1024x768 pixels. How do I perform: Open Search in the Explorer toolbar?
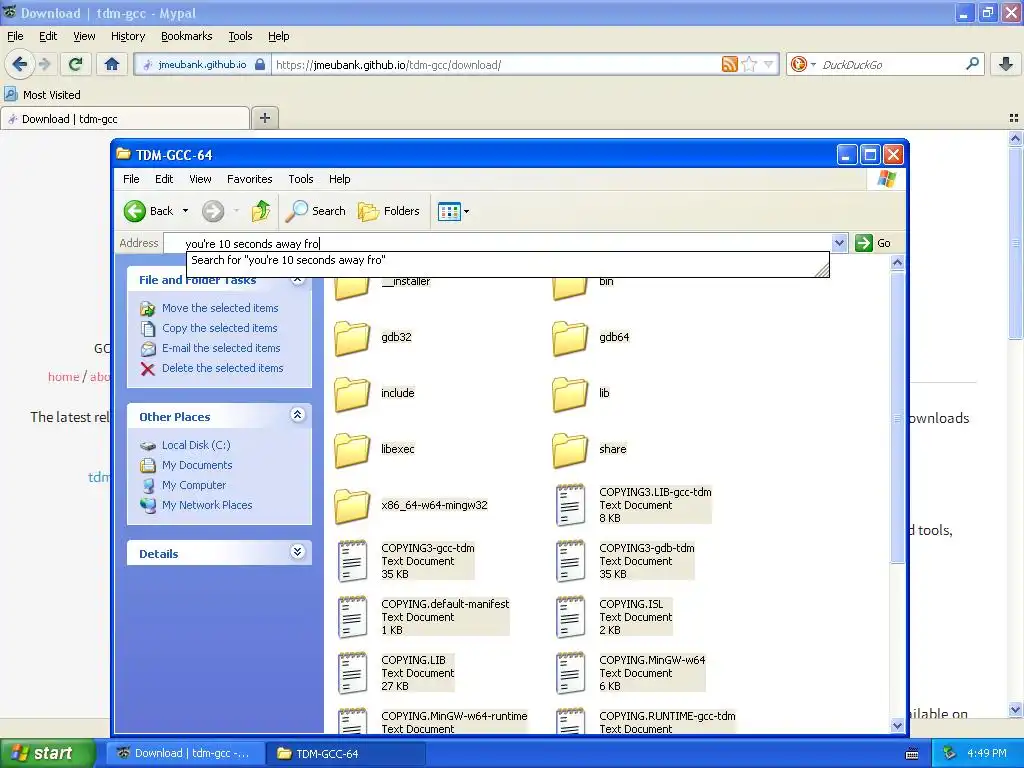pyautogui.click(x=316, y=211)
